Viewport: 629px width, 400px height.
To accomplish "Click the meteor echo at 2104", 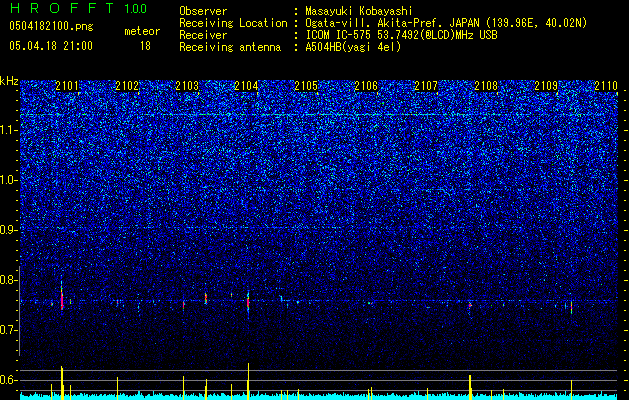I will pos(248,303).
